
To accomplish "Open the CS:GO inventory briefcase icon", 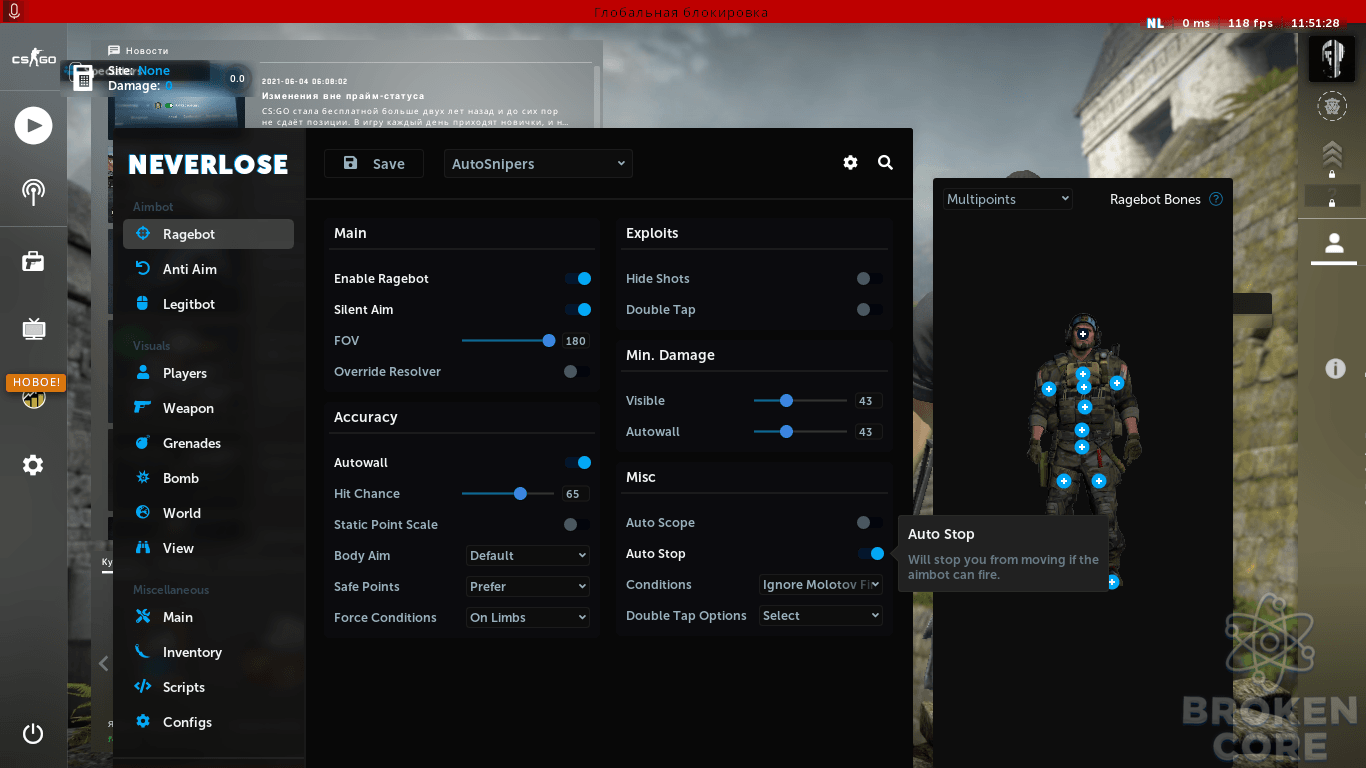I will coord(33,261).
